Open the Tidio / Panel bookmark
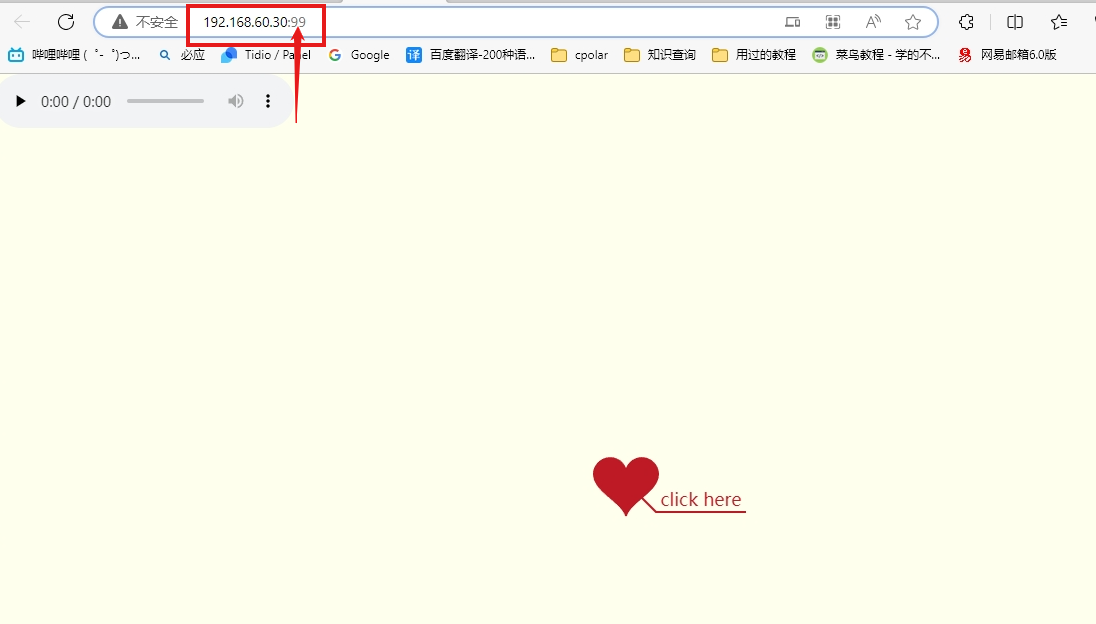This screenshot has width=1096, height=624. (x=266, y=55)
